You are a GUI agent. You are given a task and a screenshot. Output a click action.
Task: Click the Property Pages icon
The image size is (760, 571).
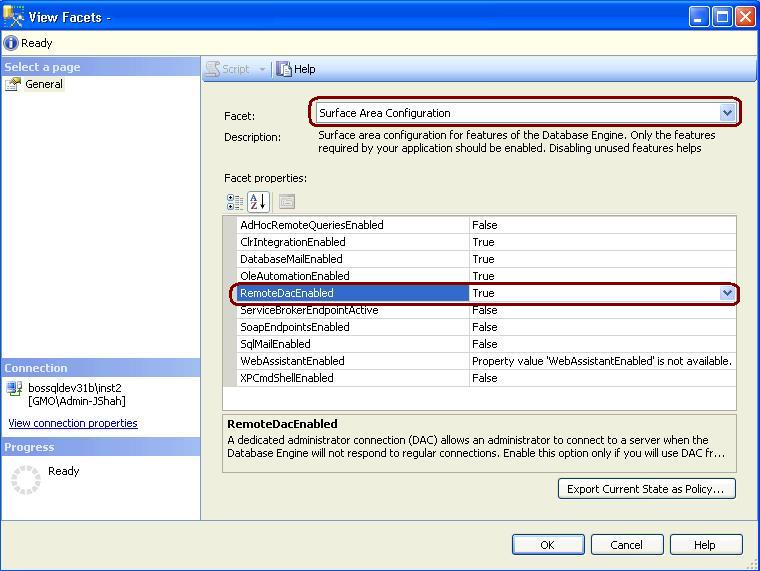pos(286,202)
